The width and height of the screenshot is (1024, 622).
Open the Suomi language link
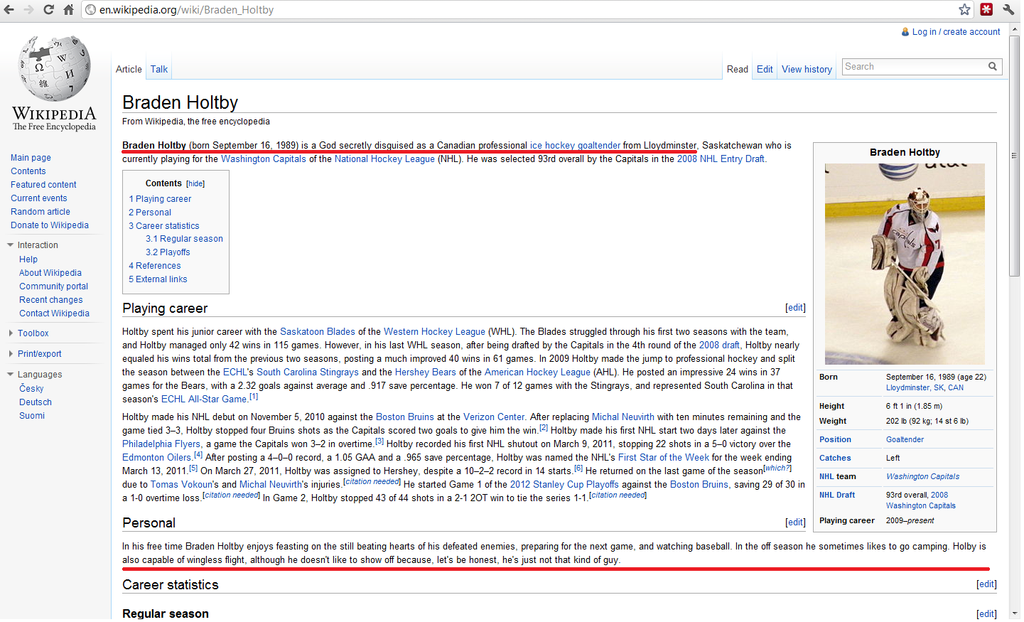(x=32, y=416)
